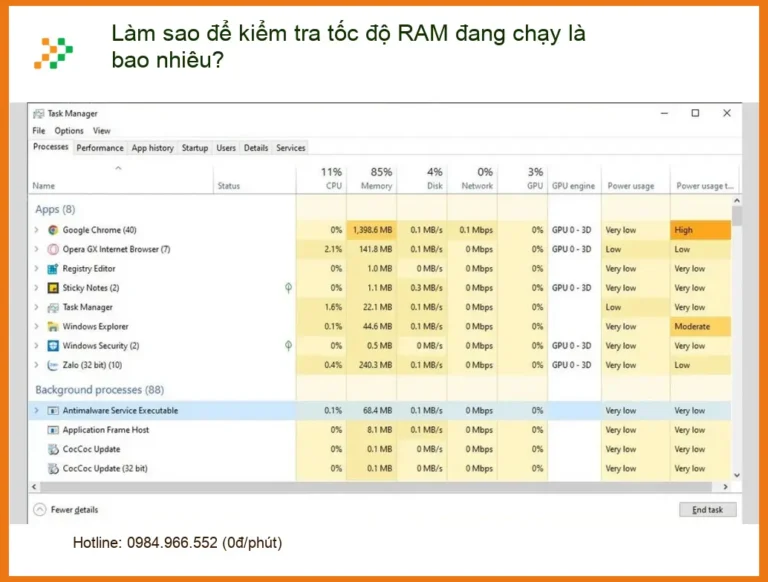Click the Antimalware Service Executable icon
This screenshot has width=768, height=582.
click(x=53, y=411)
